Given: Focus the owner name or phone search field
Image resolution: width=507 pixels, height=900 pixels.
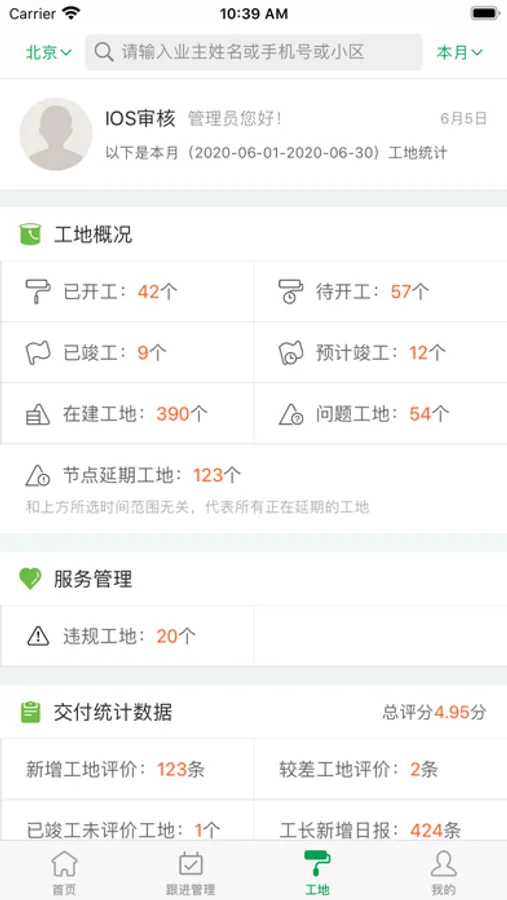Looking at the screenshot, I should point(254,52).
